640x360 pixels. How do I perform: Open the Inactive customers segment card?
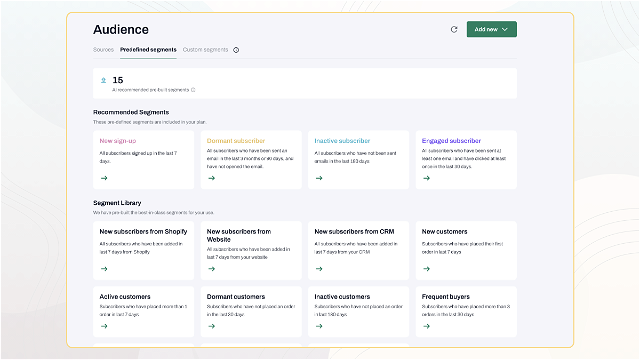(358, 311)
